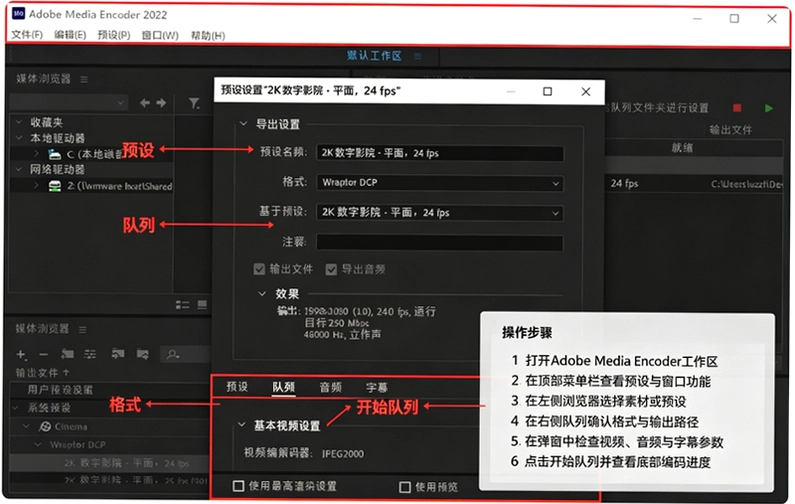Switch to the 预设 tab in dialog

pyautogui.click(x=237, y=387)
